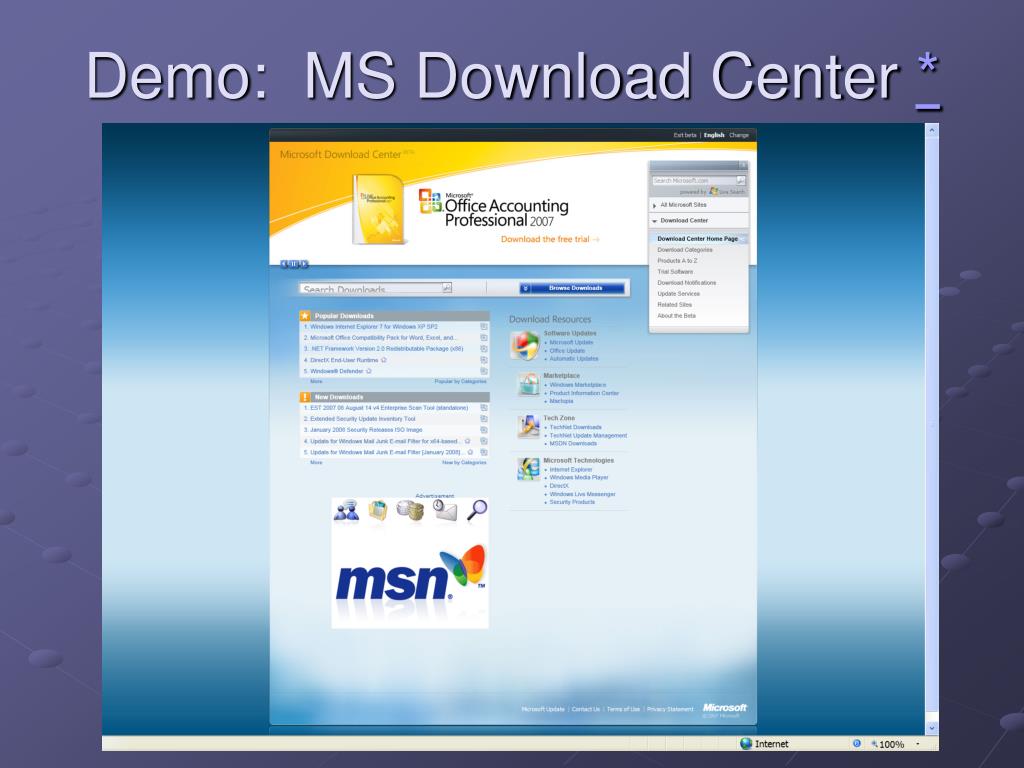This screenshot has height=768, width=1024.
Task: Click the New Downloads exclamation icon
Action: [x=305, y=396]
